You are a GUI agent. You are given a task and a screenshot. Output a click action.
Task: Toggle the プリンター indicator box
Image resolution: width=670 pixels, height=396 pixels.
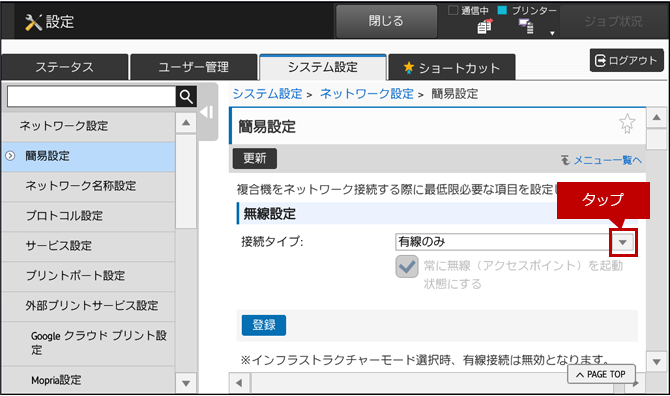[x=502, y=10]
